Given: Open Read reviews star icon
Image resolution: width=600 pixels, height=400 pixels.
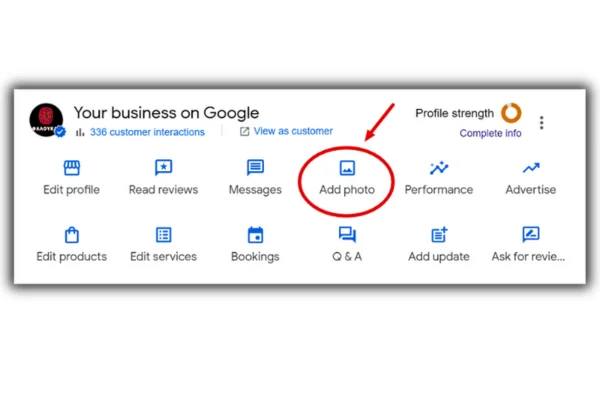Looking at the screenshot, I should point(163,168).
